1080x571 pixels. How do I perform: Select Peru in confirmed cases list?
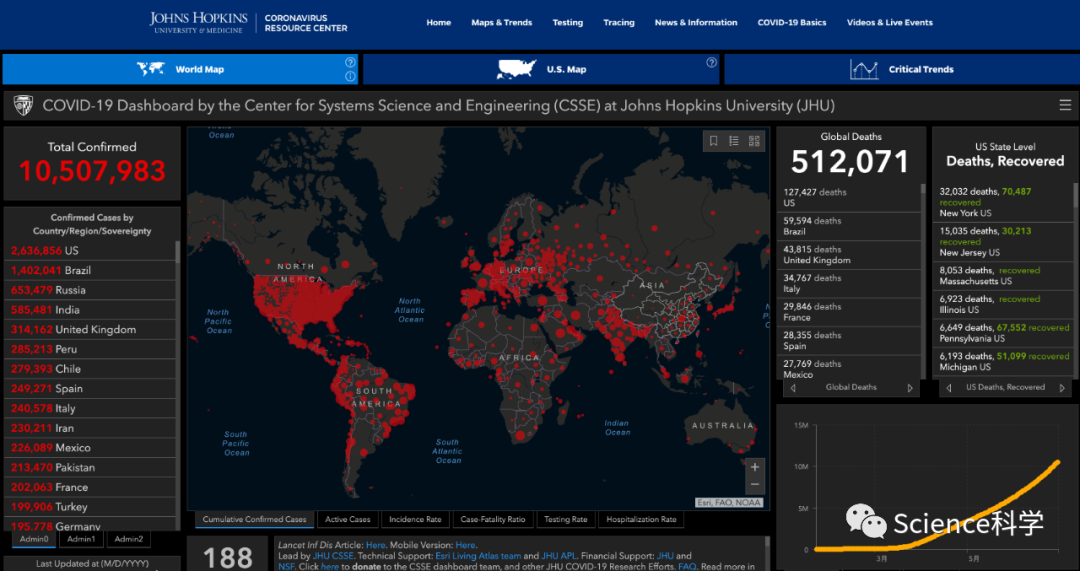pos(90,349)
